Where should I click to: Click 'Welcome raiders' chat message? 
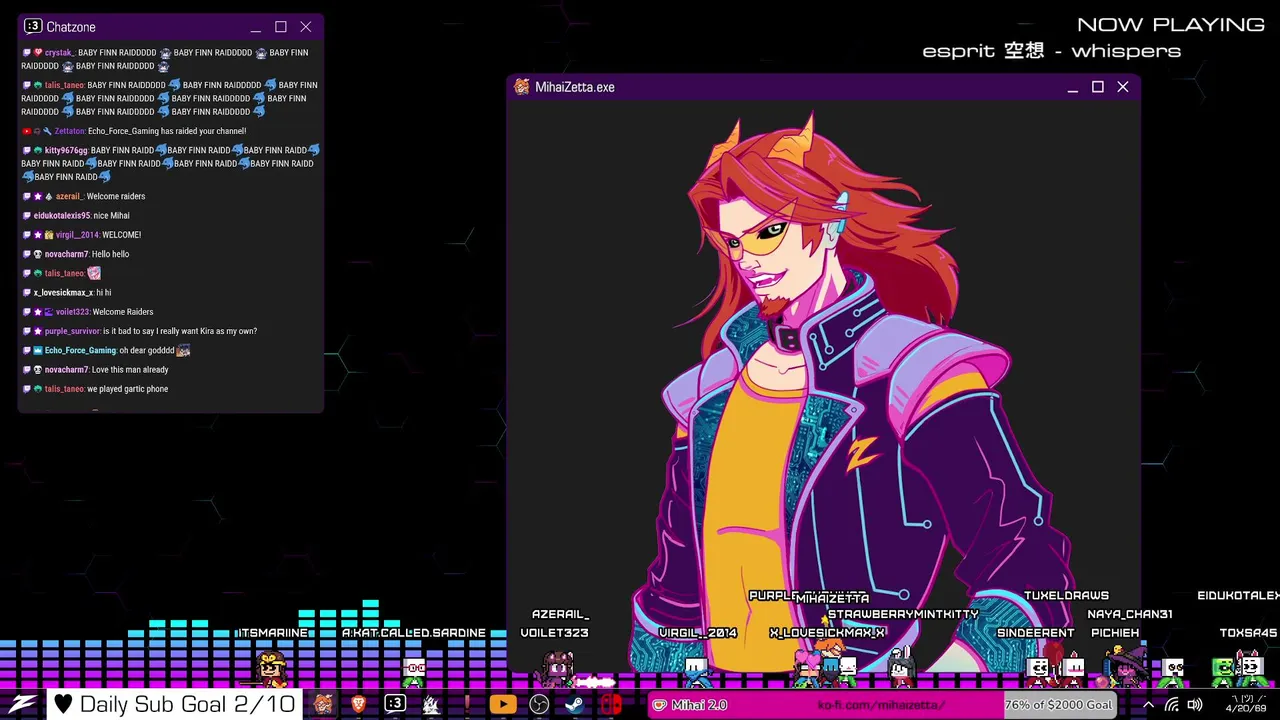click(116, 196)
